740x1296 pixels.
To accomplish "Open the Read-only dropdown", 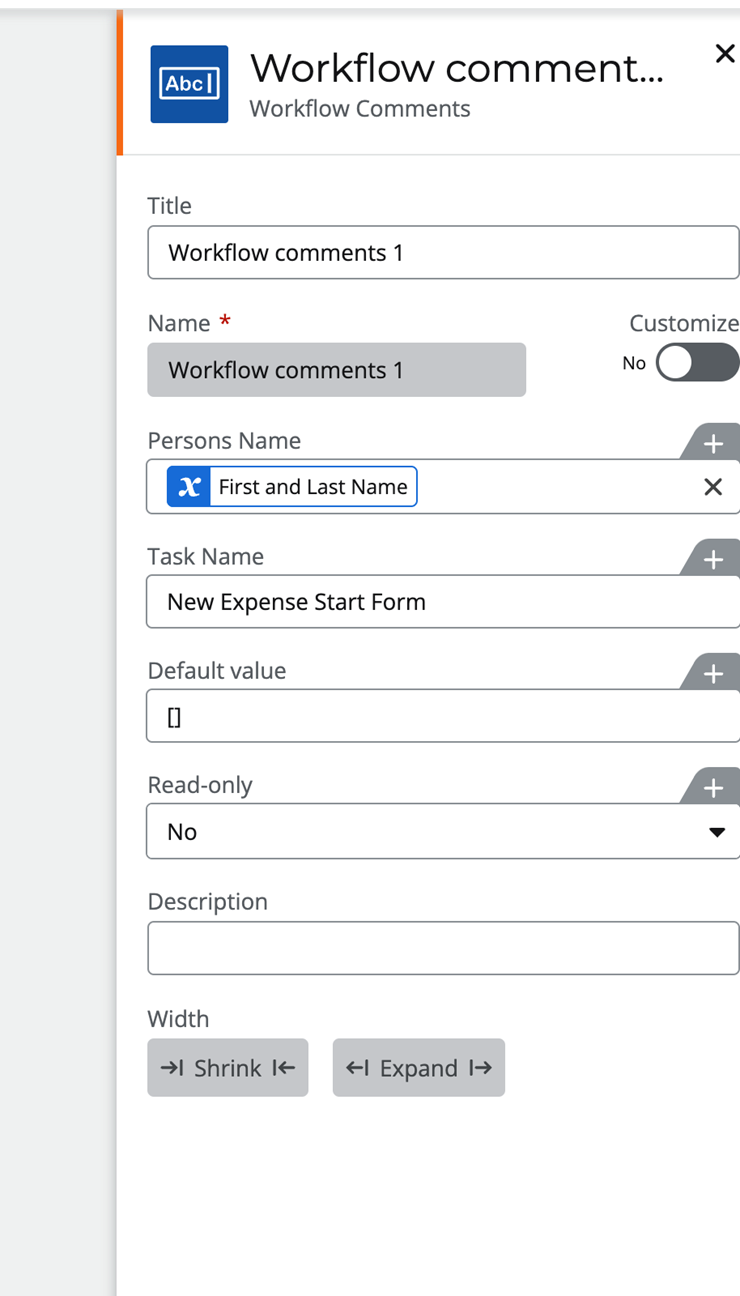I will (x=442, y=832).
